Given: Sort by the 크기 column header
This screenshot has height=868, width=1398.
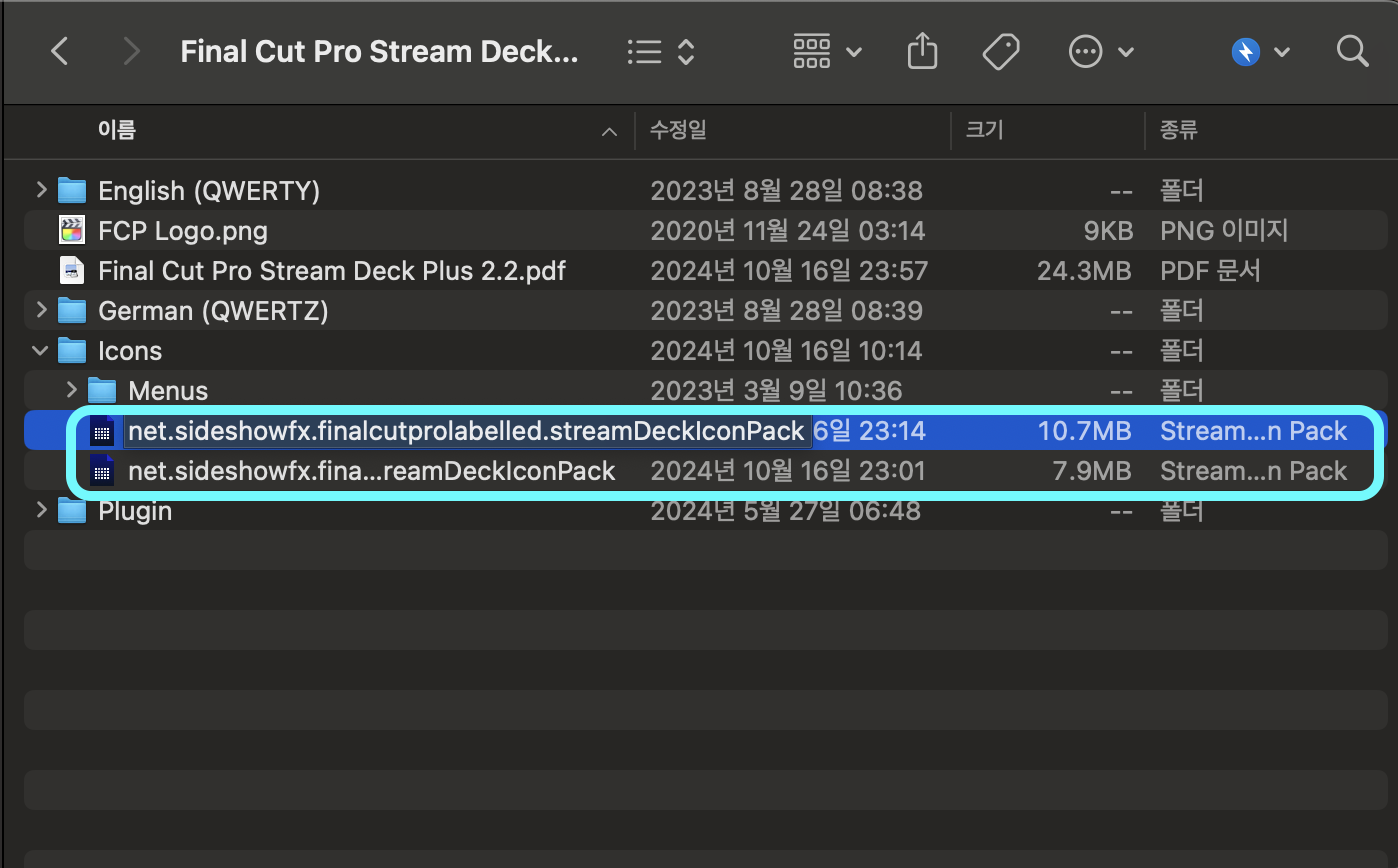Looking at the screenshot, I should point(984,130).
